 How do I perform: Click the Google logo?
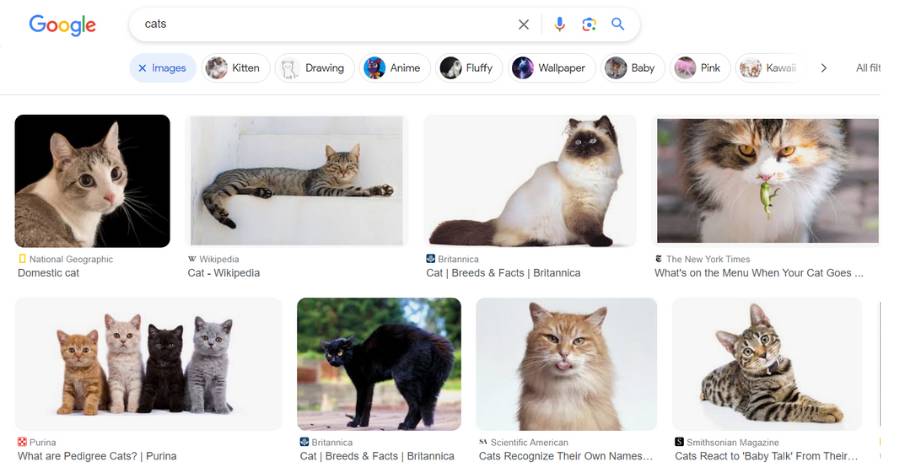point(62,25)
